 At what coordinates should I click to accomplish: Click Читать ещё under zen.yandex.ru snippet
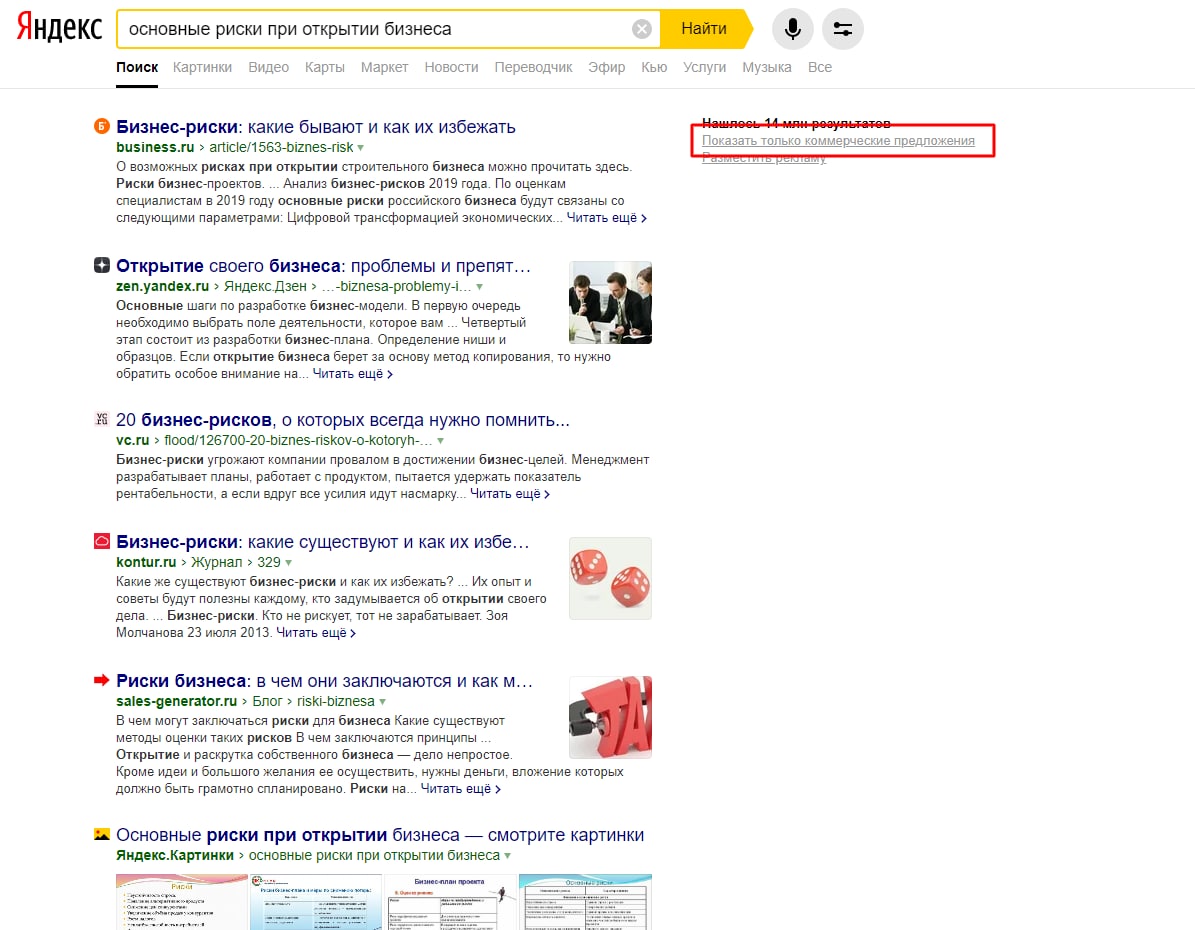tap(353, 374)
